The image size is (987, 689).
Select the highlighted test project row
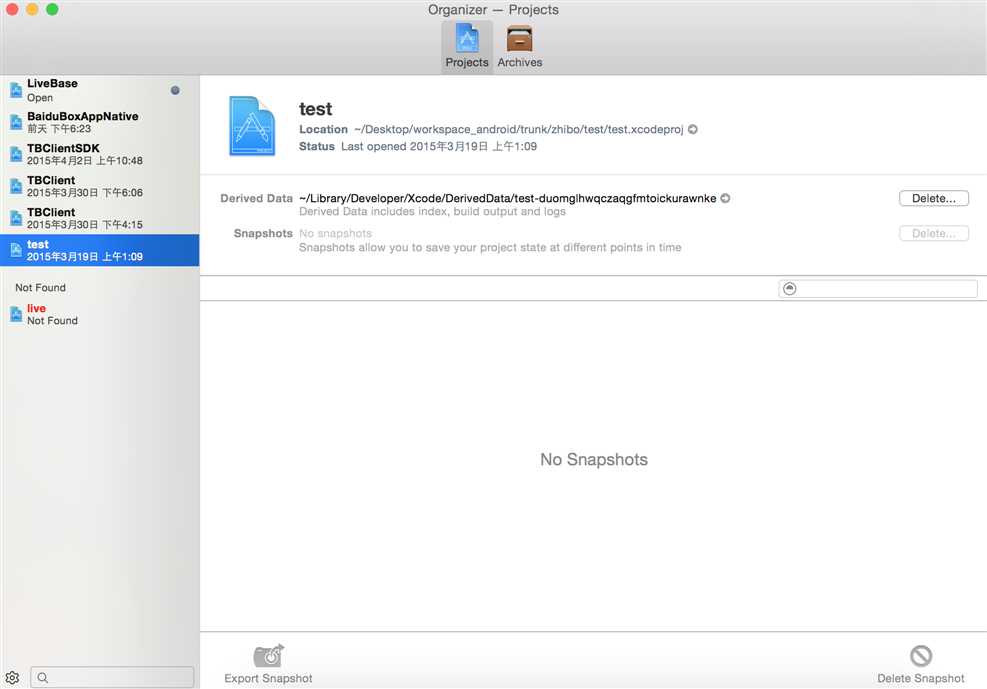pyautogui.click(x=99, y=250)
